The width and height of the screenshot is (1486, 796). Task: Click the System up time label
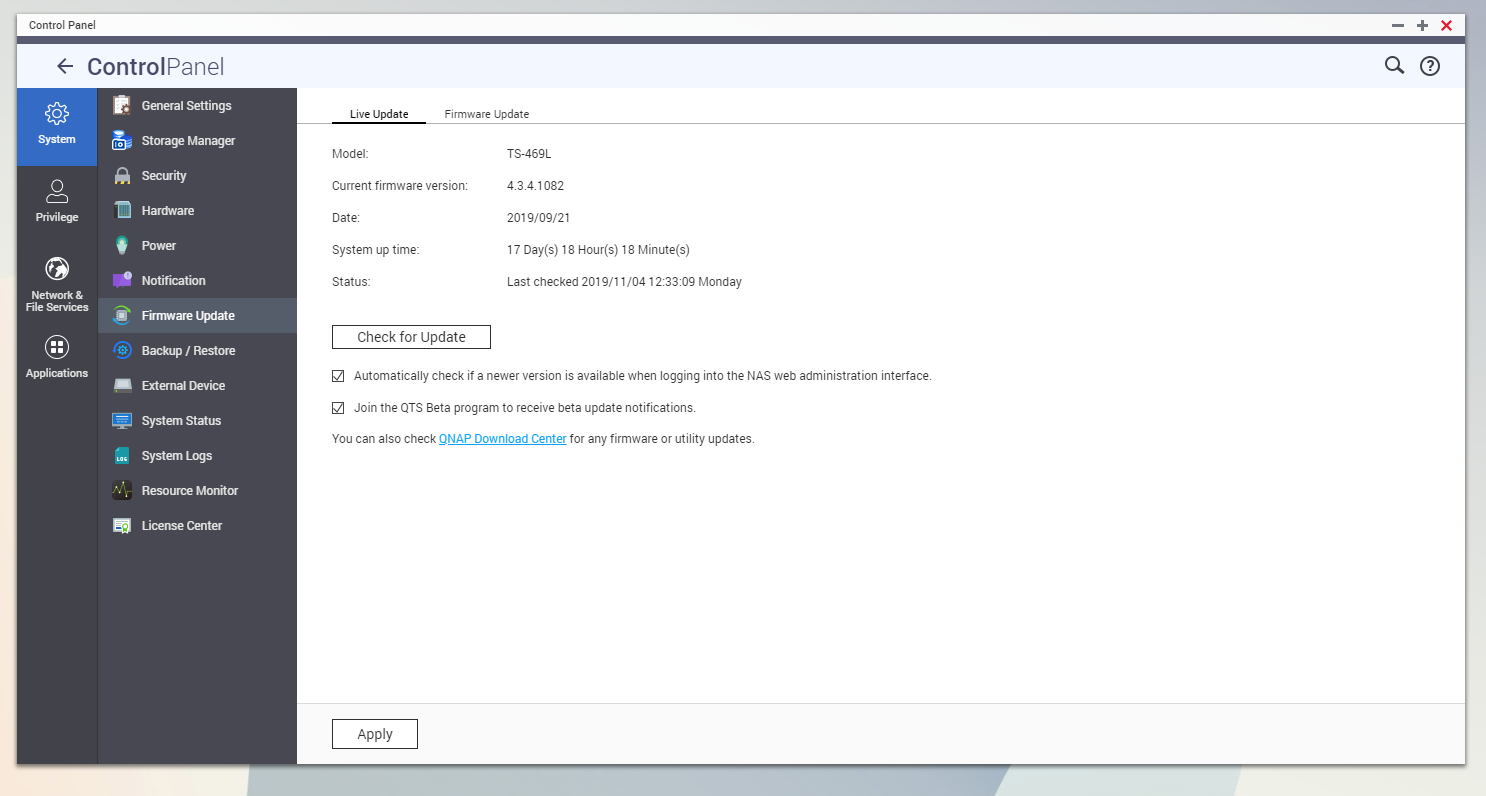coord(375,250)
